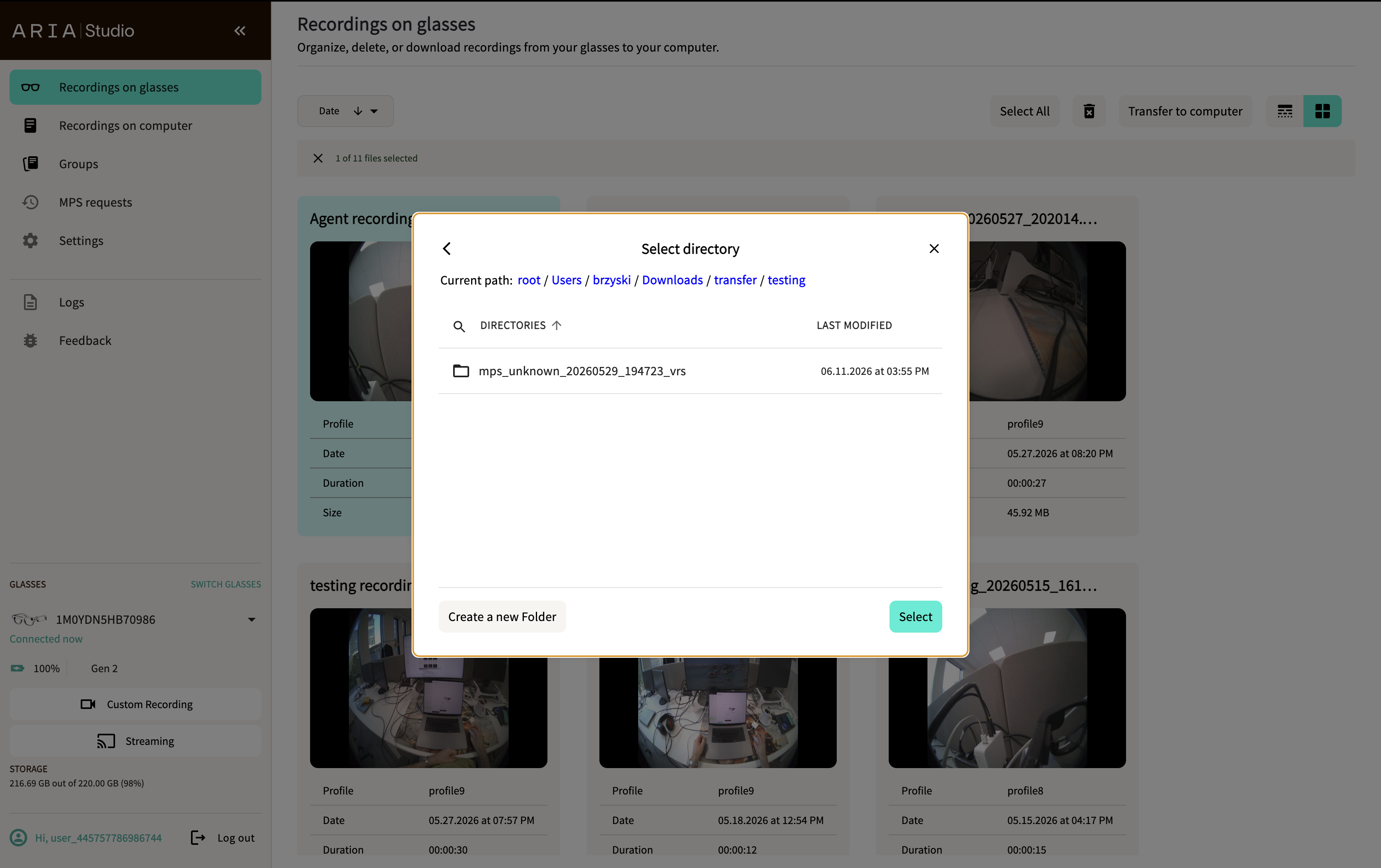Image resolution: width=1381 pixels, height=868 pixels.
Task: Click the Logs file icon
Action: [30, 303]
